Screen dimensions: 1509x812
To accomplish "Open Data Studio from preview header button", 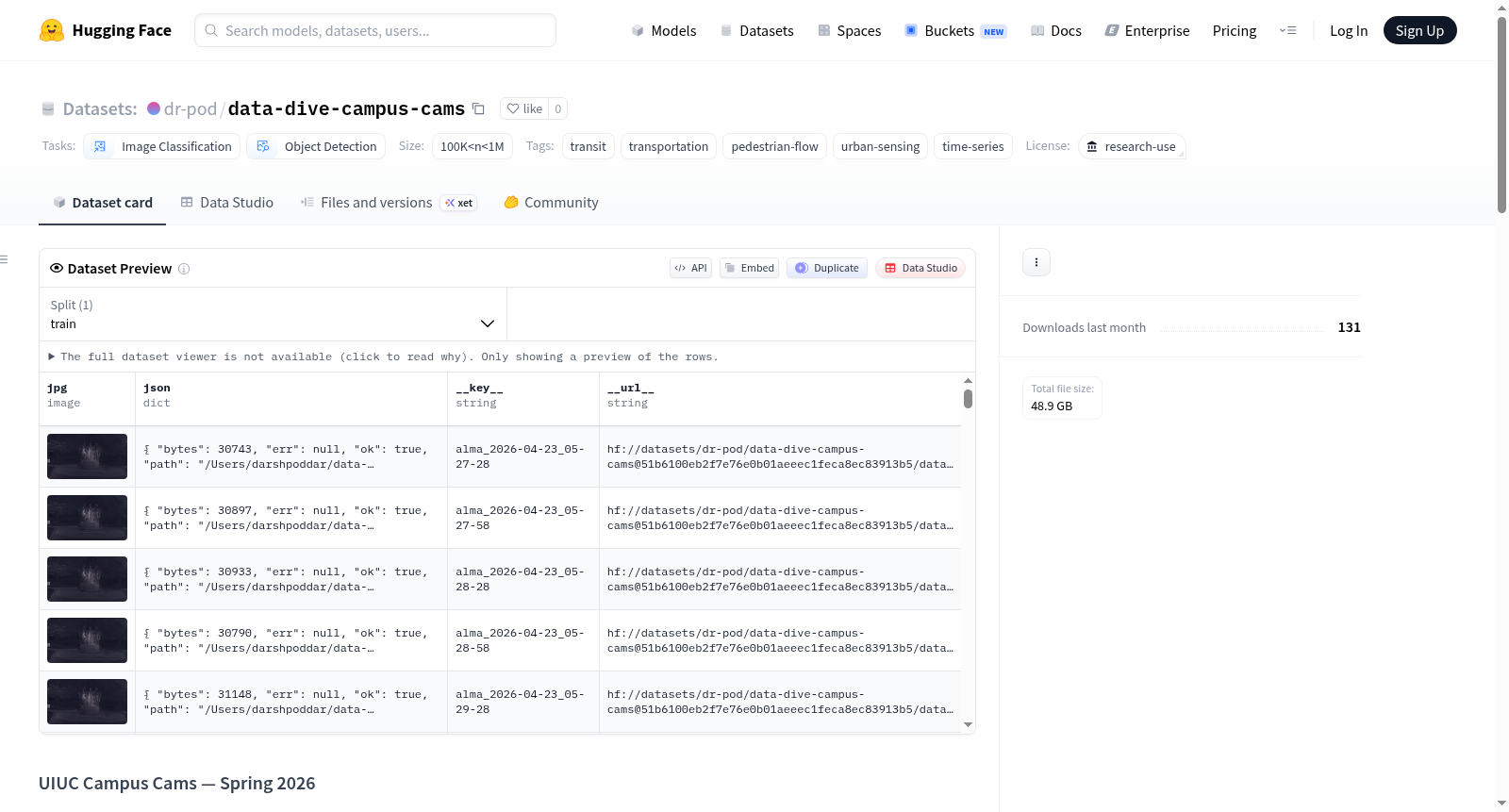I will (920, 268).
